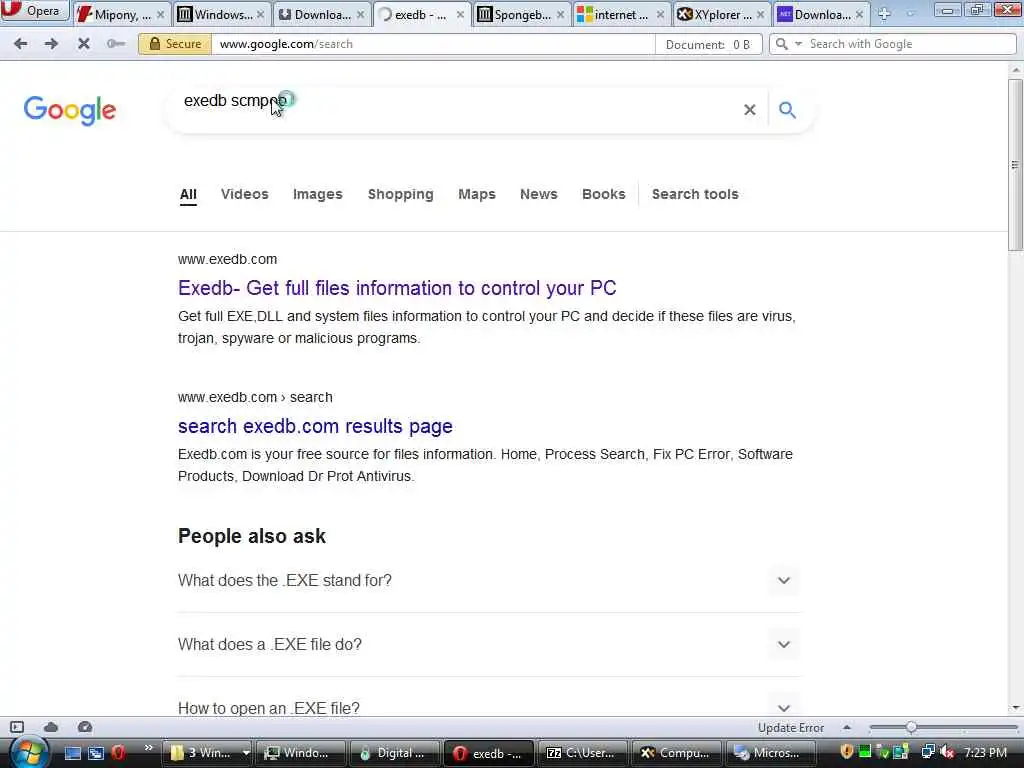The width and height of the screenshot is (1024, 768).
Task: Clear the Google search query
Action: 750,110
